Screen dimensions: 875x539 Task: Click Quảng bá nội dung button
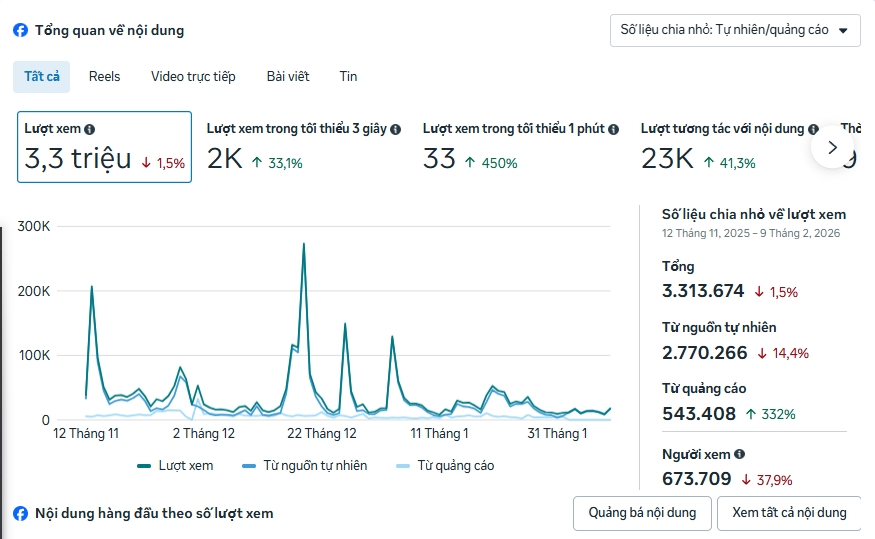click(x=642, y=513)
